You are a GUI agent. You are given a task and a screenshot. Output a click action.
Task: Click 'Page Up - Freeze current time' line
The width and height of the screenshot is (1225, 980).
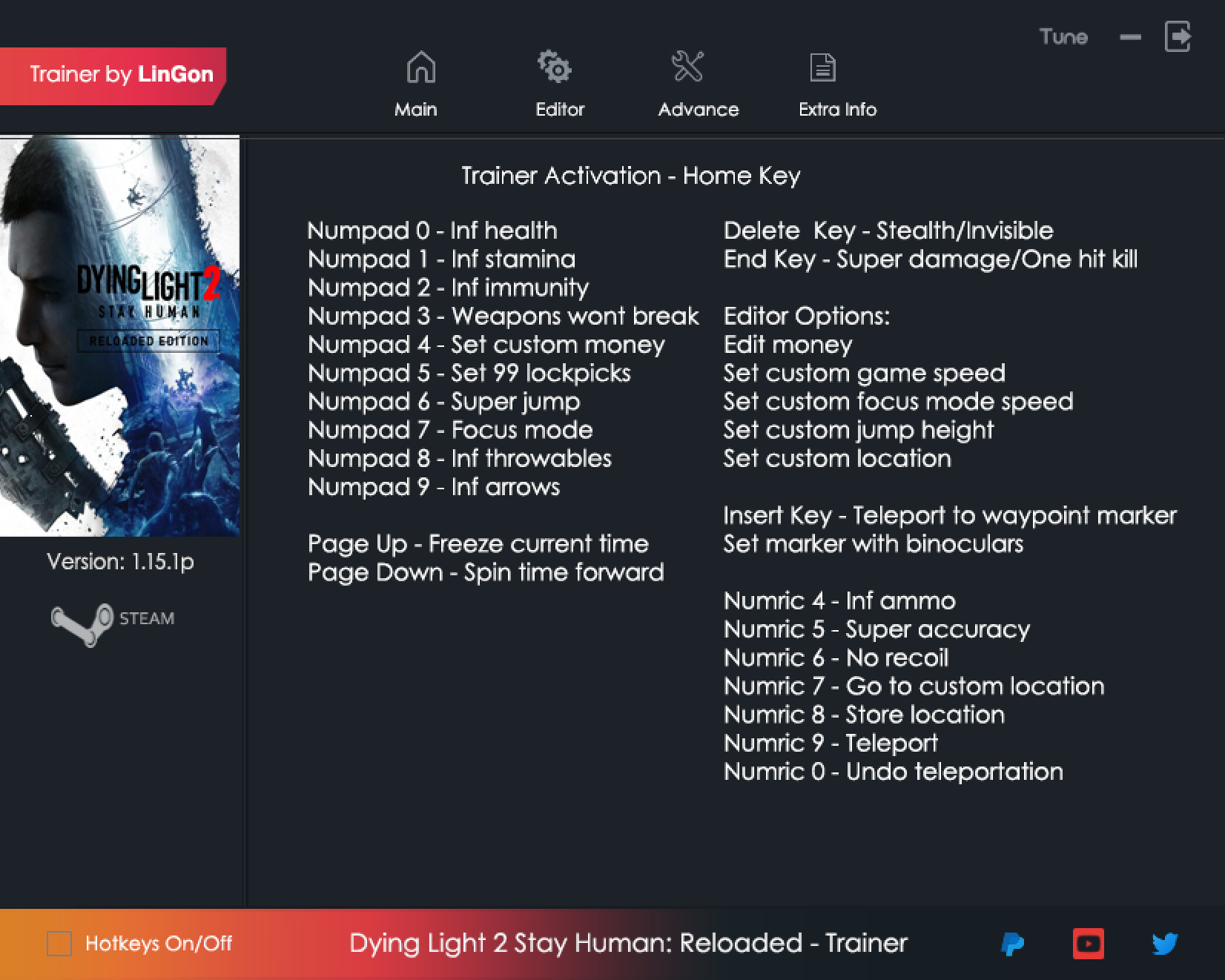pos(478,544)
